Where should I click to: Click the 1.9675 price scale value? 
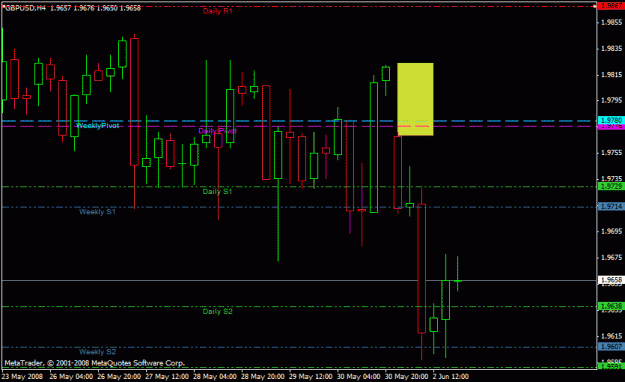point(611,258)
